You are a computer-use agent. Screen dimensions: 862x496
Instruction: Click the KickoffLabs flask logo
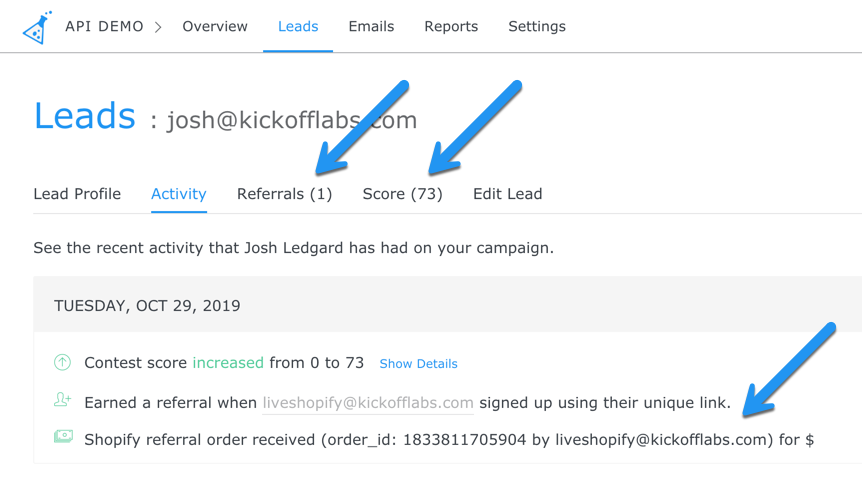point(37,27)
